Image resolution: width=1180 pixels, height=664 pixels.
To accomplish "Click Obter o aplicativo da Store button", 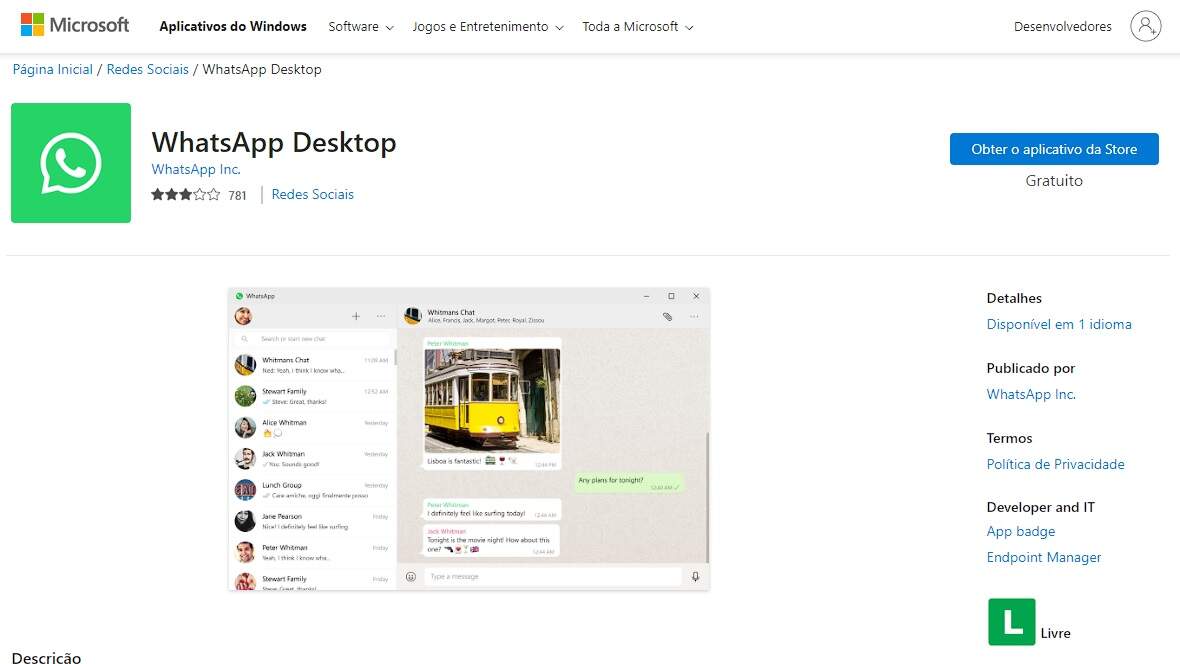I will (1054, 149).
